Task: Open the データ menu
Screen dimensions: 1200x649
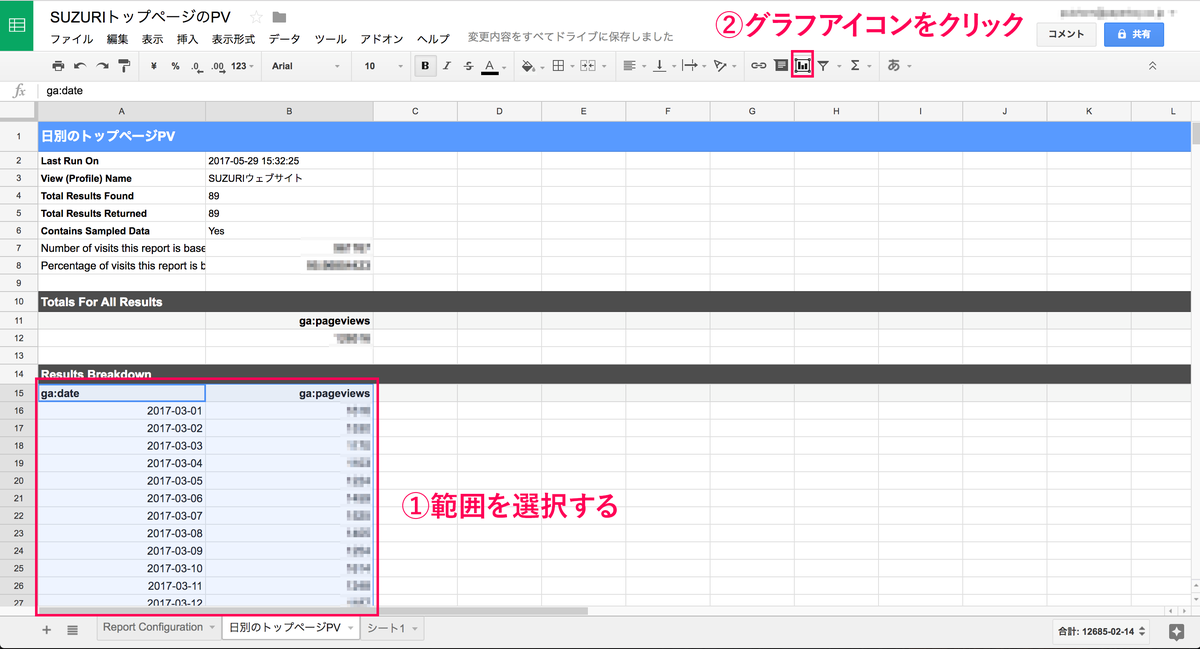Action: [x=284, y=39]
